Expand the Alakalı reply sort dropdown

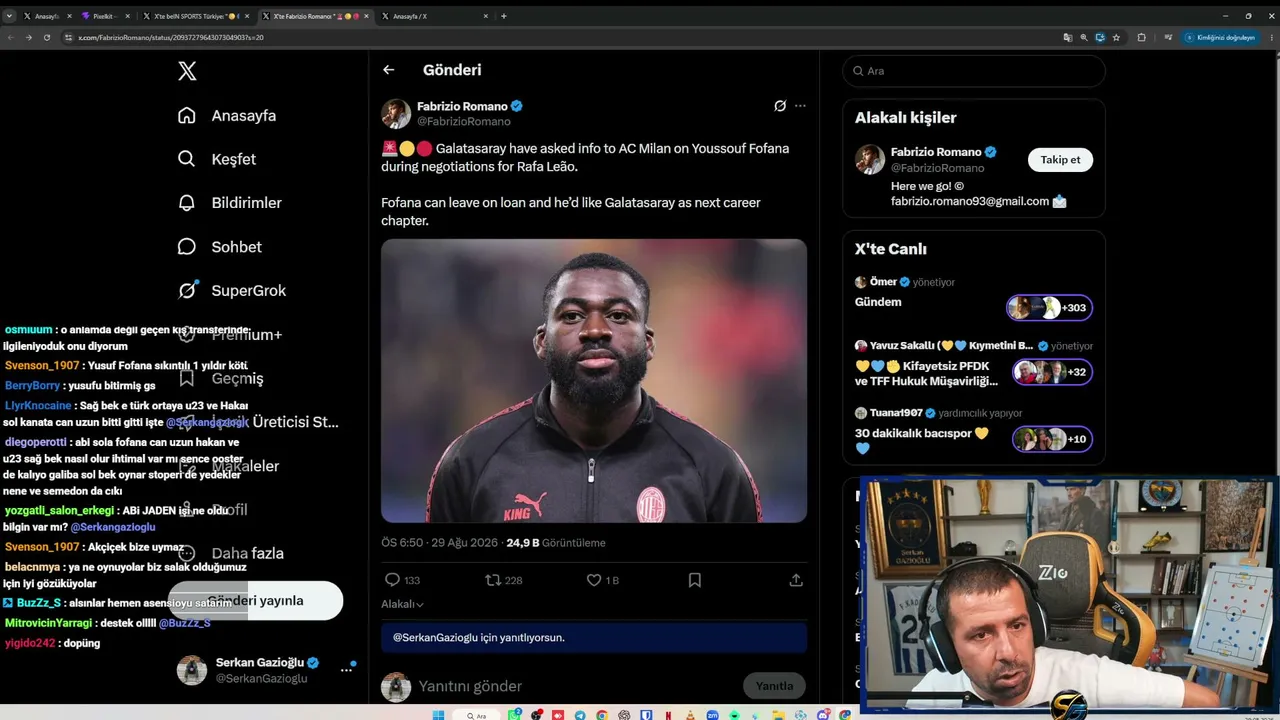click(402, 604)
